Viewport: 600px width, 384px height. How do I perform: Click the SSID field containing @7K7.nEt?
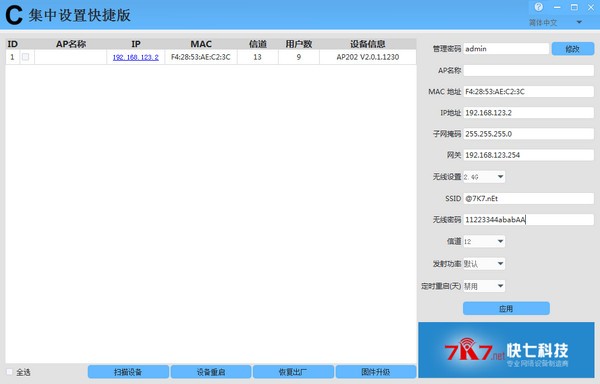tap(528, 199)
